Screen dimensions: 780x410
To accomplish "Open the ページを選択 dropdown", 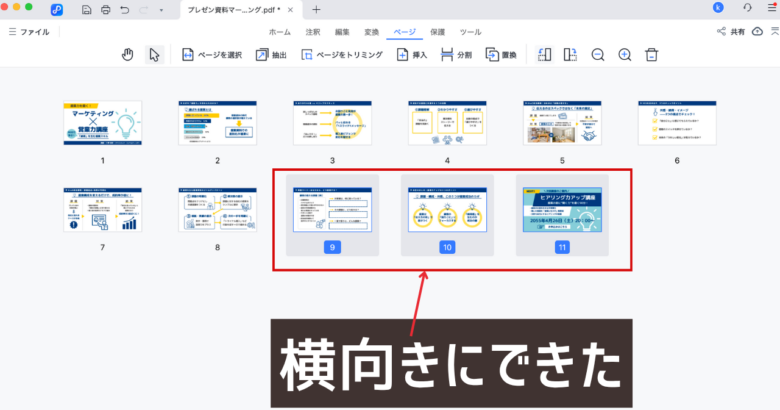I will point(211,55).
